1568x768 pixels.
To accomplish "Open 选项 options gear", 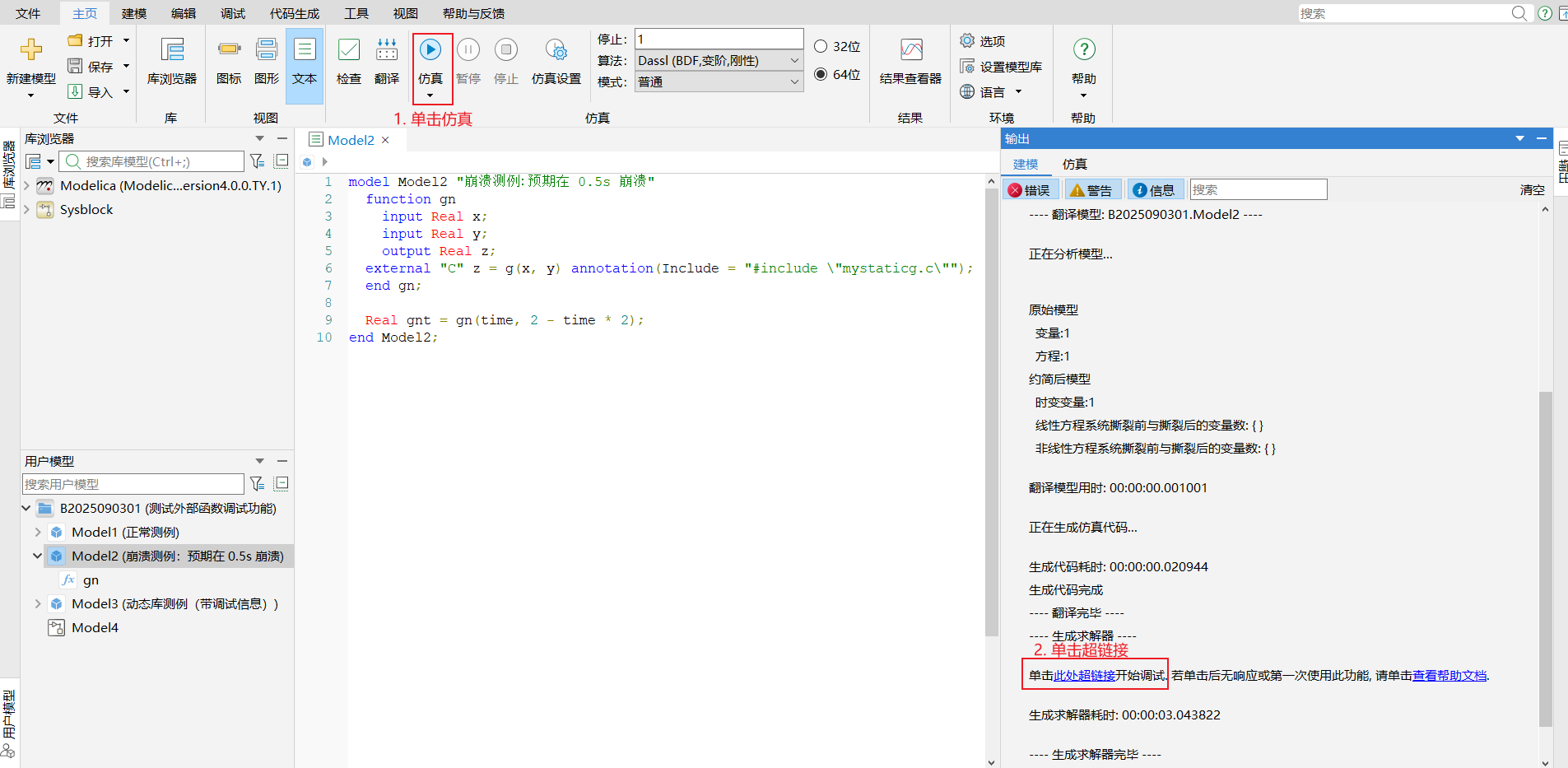I will click(x=967, y=40).
